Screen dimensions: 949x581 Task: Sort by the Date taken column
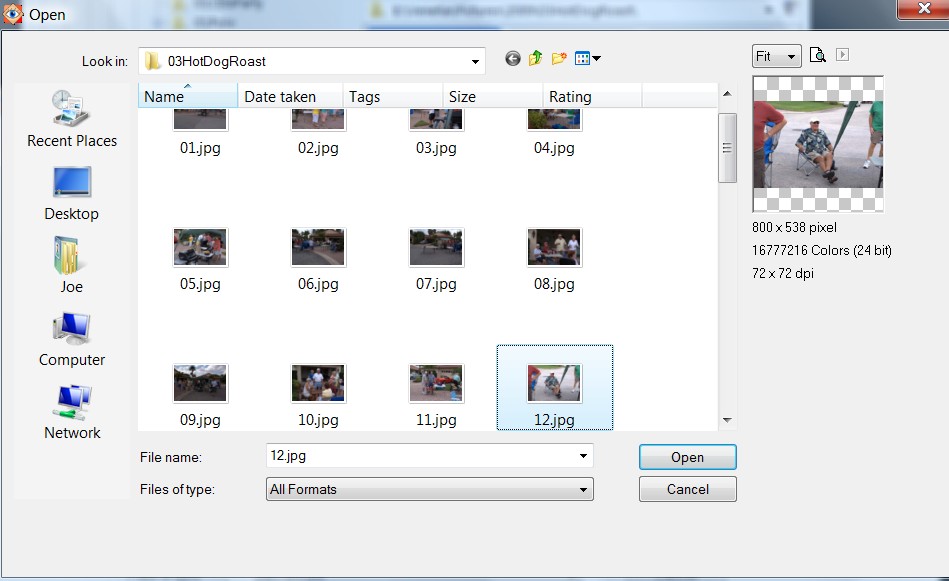(290, 96)
